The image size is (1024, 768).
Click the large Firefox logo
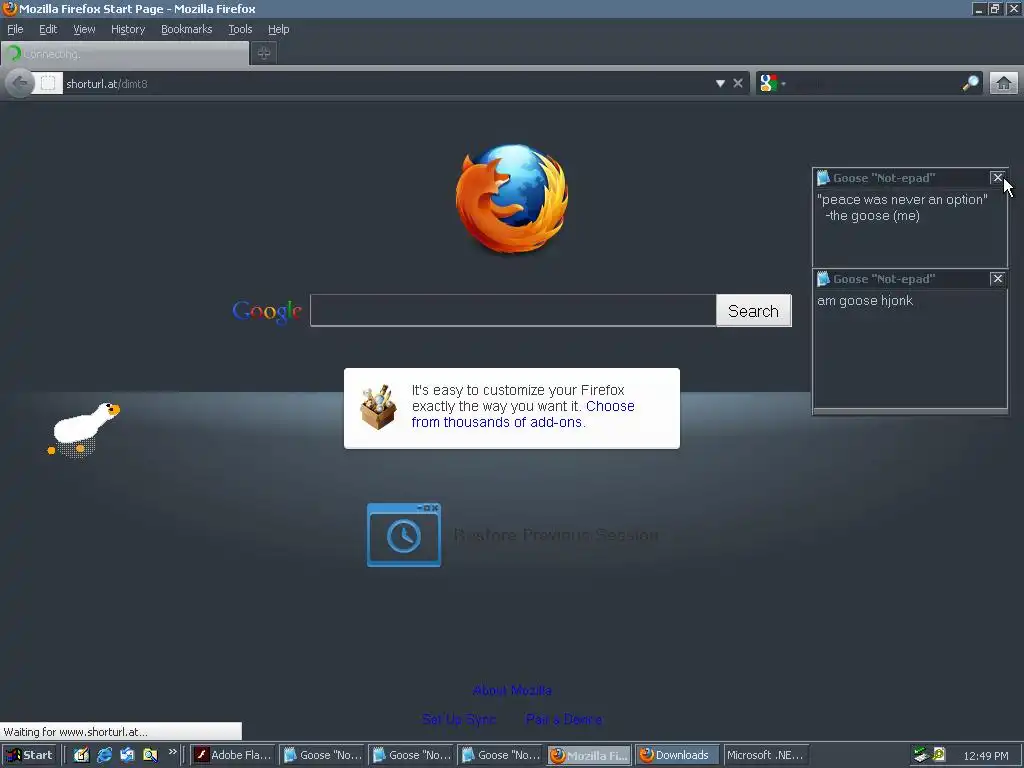pos(512,199)
